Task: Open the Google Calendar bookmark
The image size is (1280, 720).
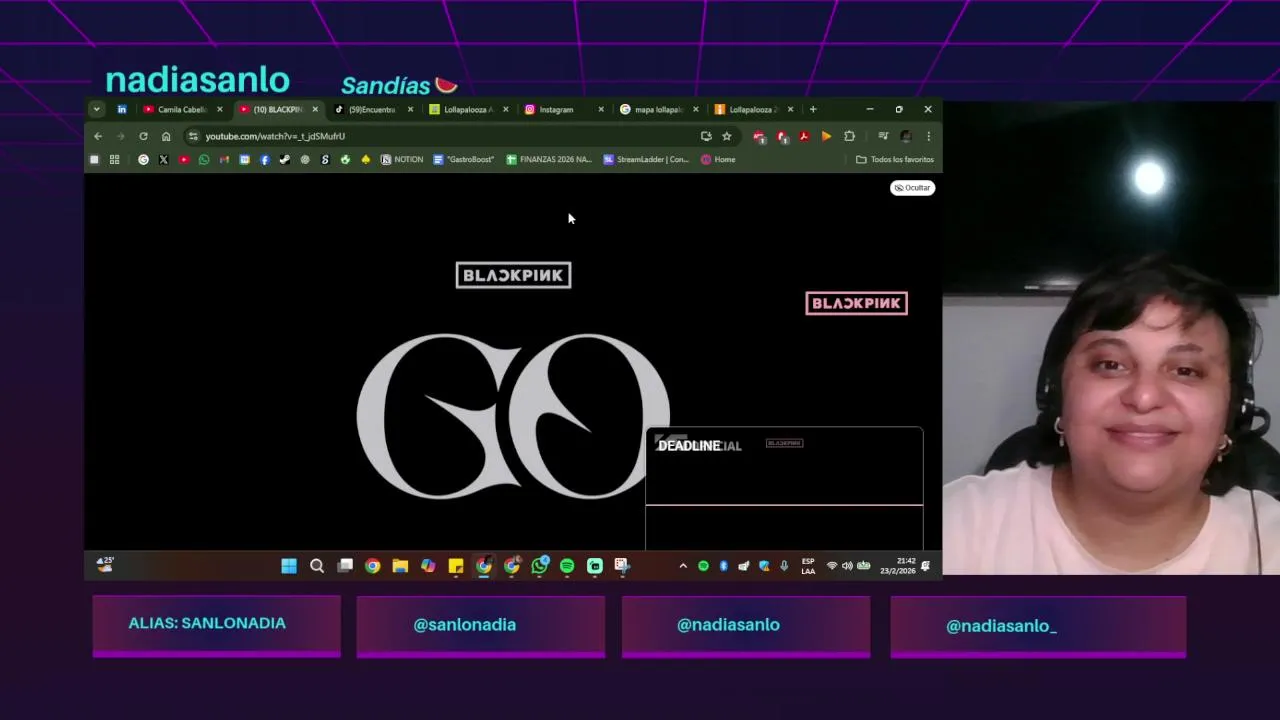Action: click(244, 159)
